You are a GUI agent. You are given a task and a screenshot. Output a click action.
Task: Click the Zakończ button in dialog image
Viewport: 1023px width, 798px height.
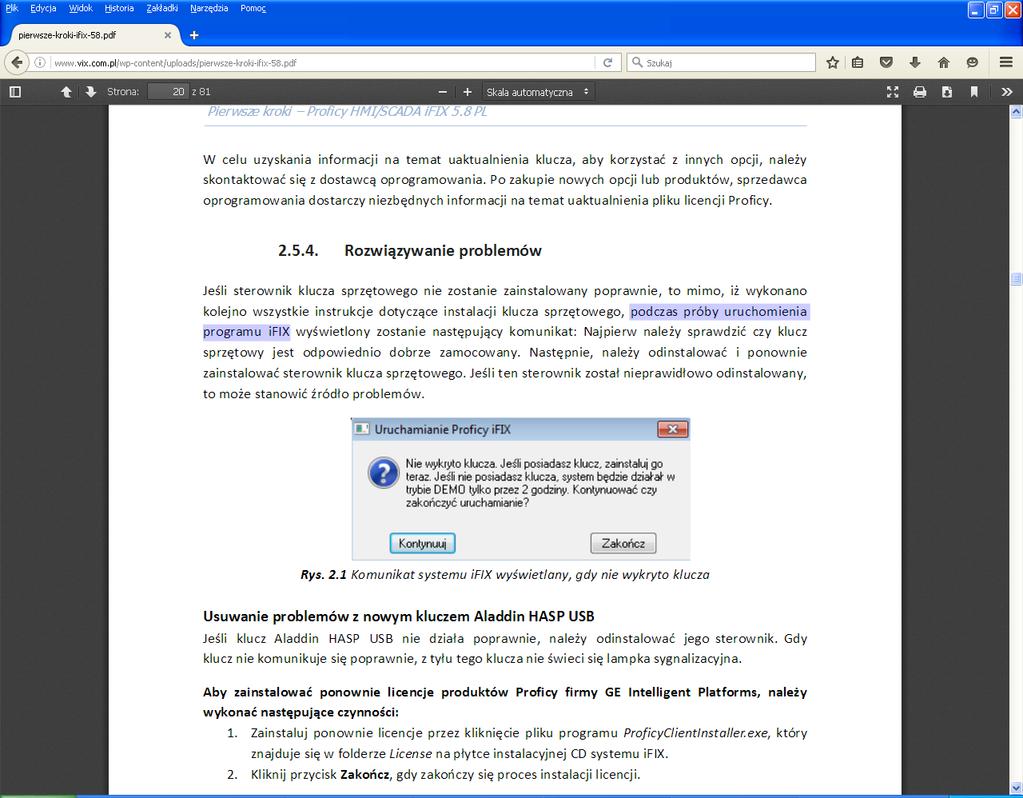[x=623, y=544]
